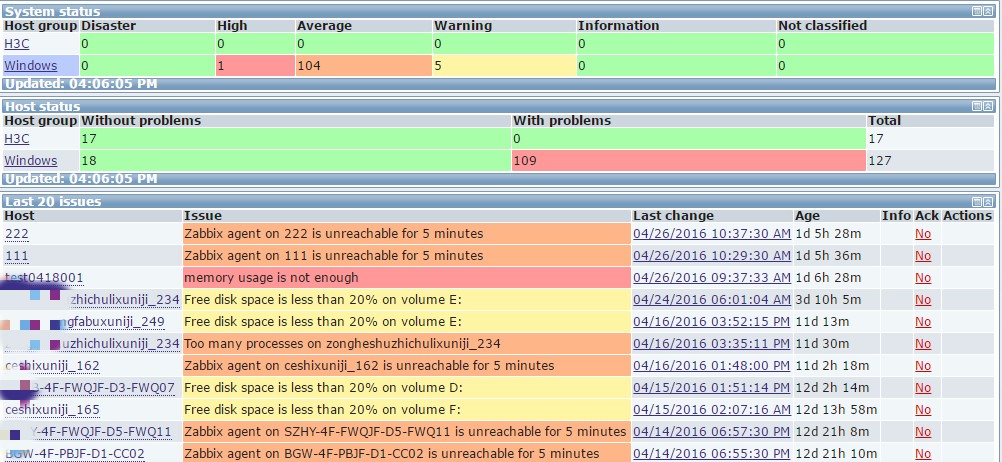Image resolution: width=1002 pixels, height=462 pixels.
Task: Open host 111 in issues list
Action: point(17,256)
